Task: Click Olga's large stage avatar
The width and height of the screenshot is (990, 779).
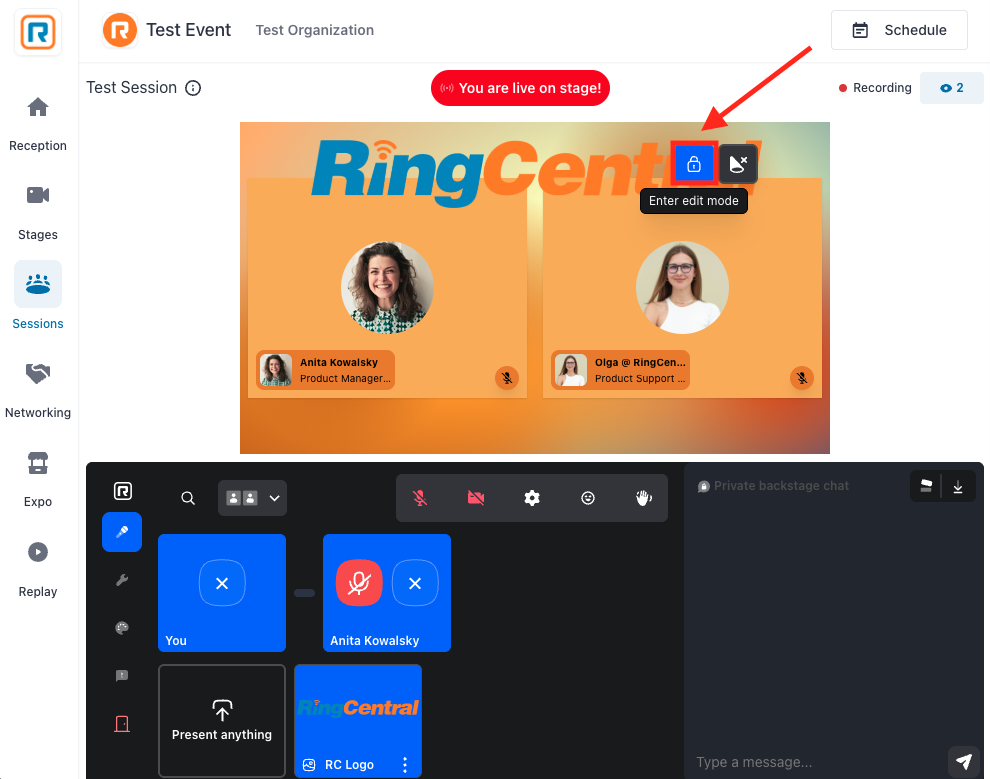Action: pos(682,287)
